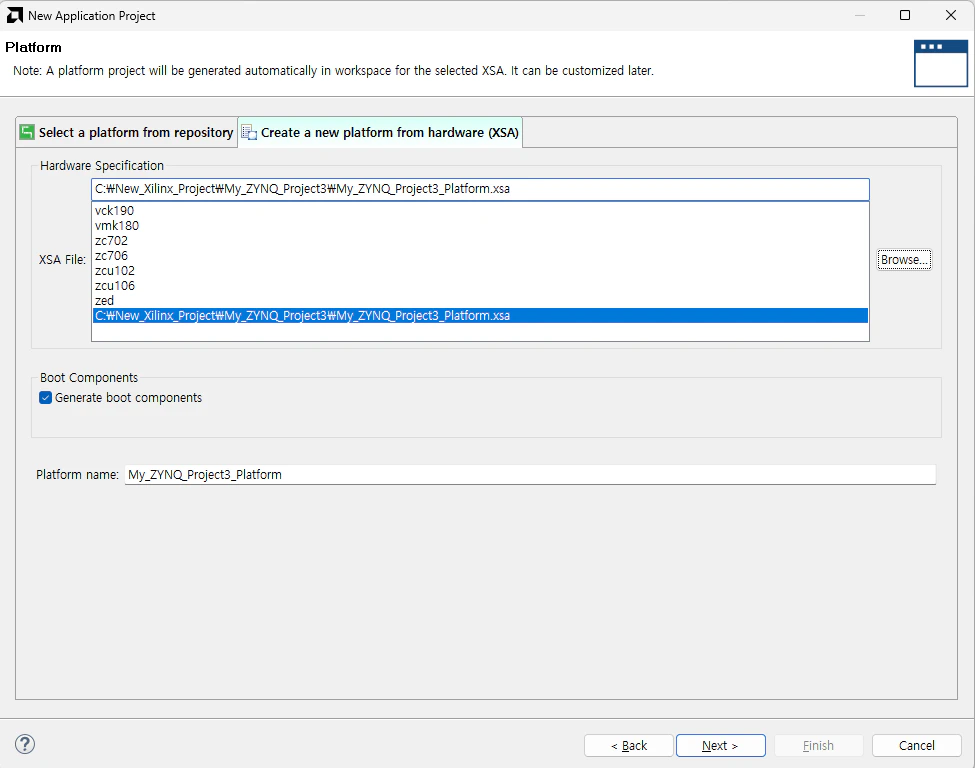Proceed with the Next button
This screenshot has height=768, width=975.
coord(721,745)
